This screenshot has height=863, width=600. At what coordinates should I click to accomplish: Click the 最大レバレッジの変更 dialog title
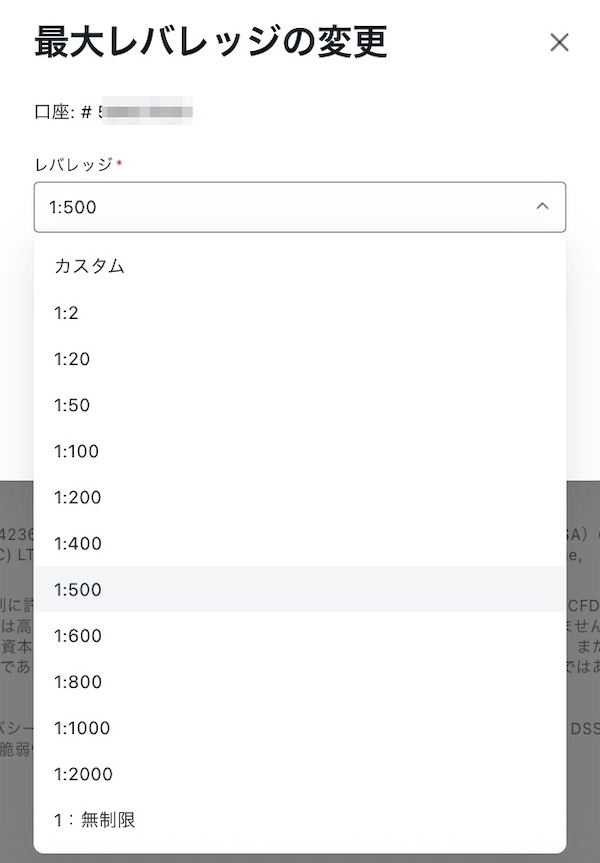click(x=210, y=42)
